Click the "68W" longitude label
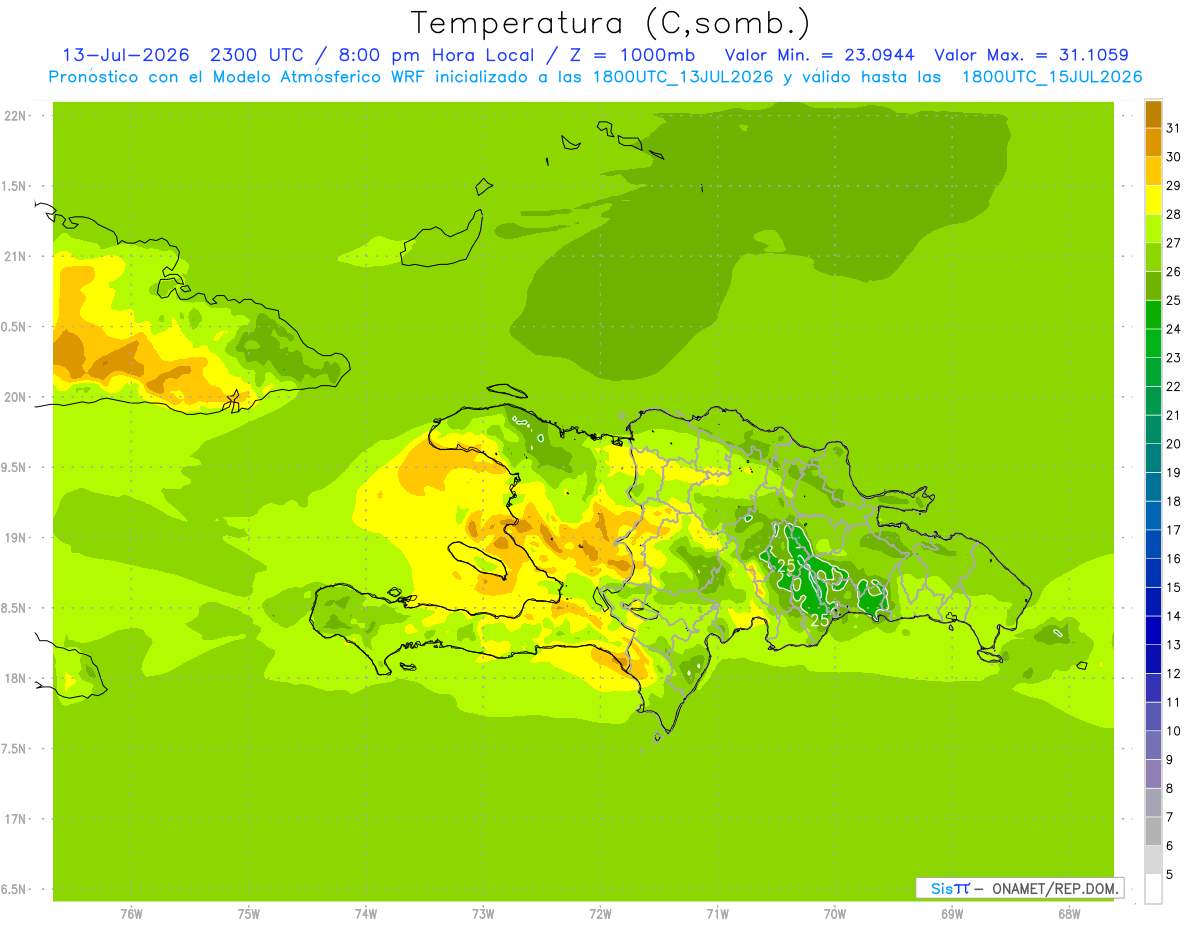 pos(1069,914)
